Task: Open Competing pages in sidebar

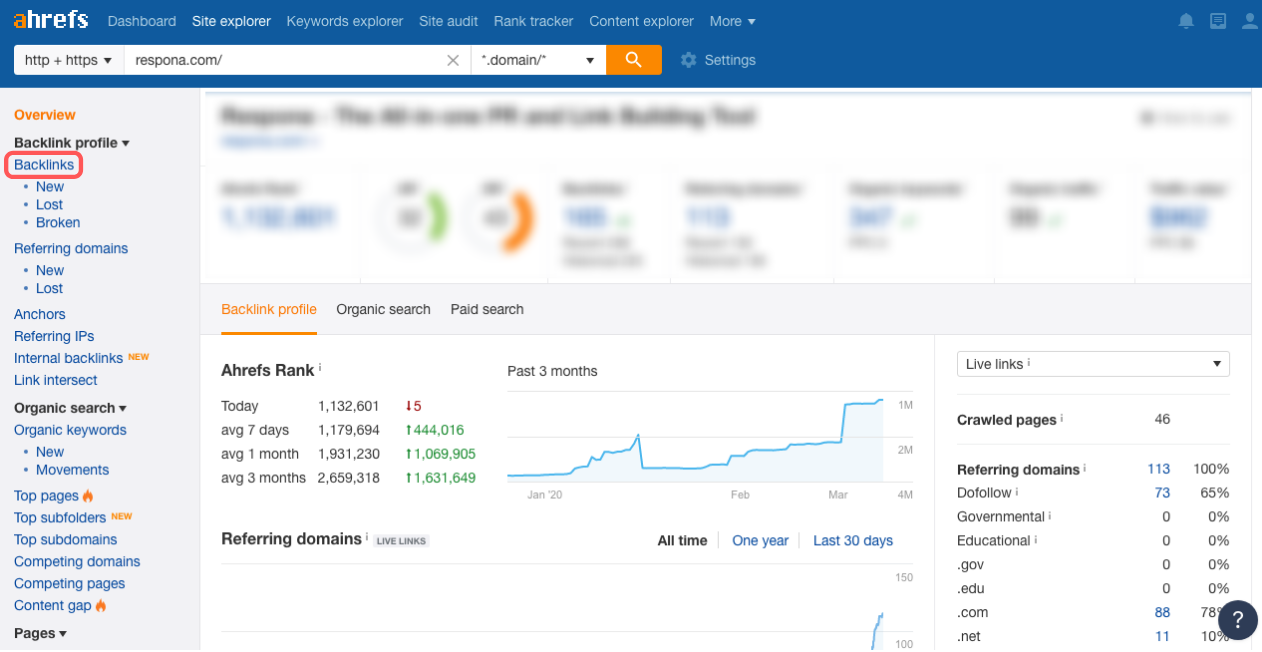Action: [x=70, y=584]
